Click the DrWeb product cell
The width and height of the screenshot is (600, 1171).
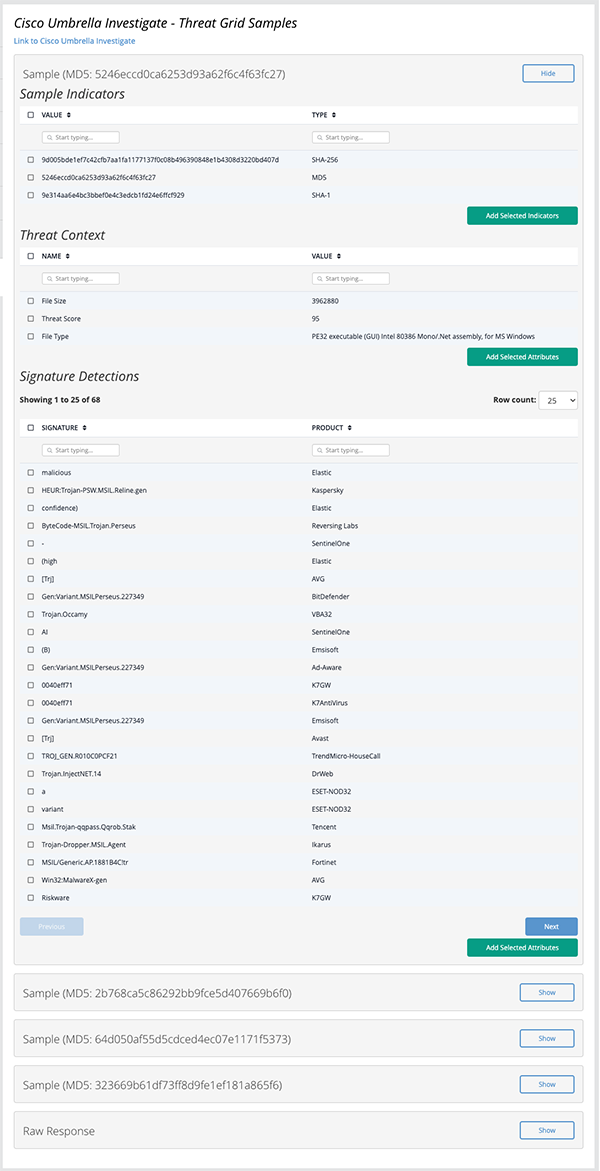[x=323, y=774]
